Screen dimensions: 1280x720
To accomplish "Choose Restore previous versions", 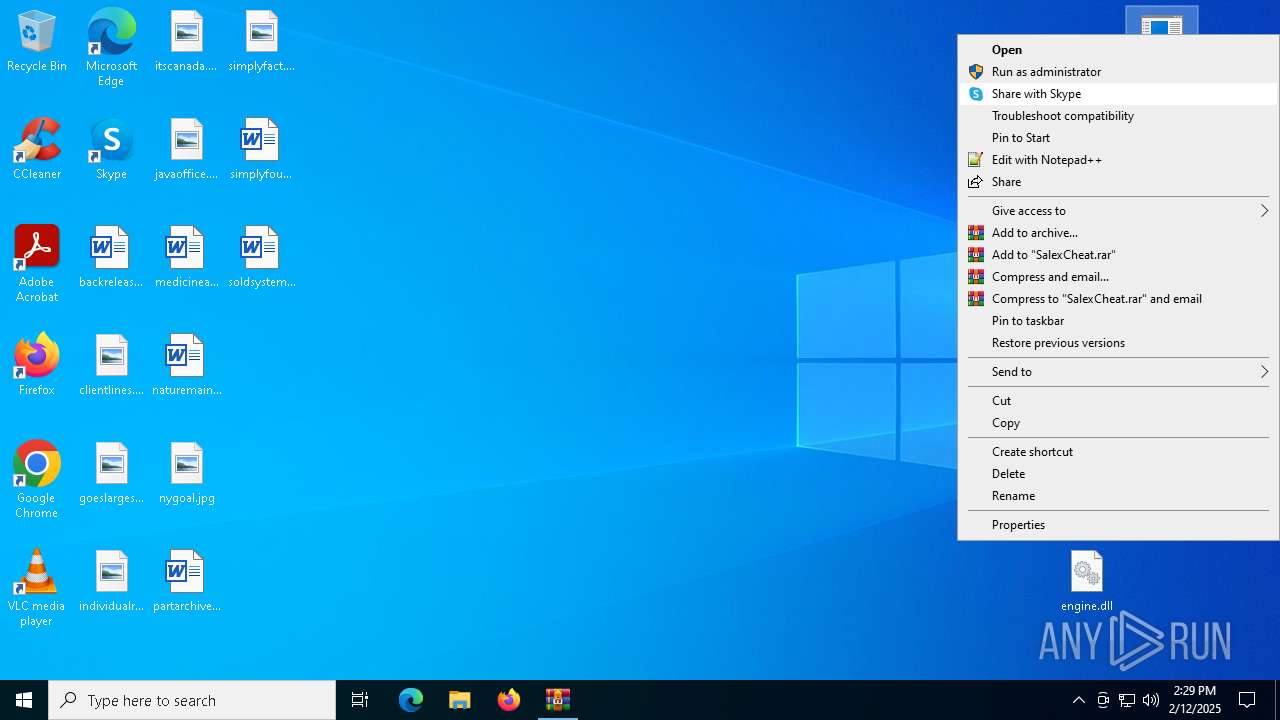I will pos(1118,343).
